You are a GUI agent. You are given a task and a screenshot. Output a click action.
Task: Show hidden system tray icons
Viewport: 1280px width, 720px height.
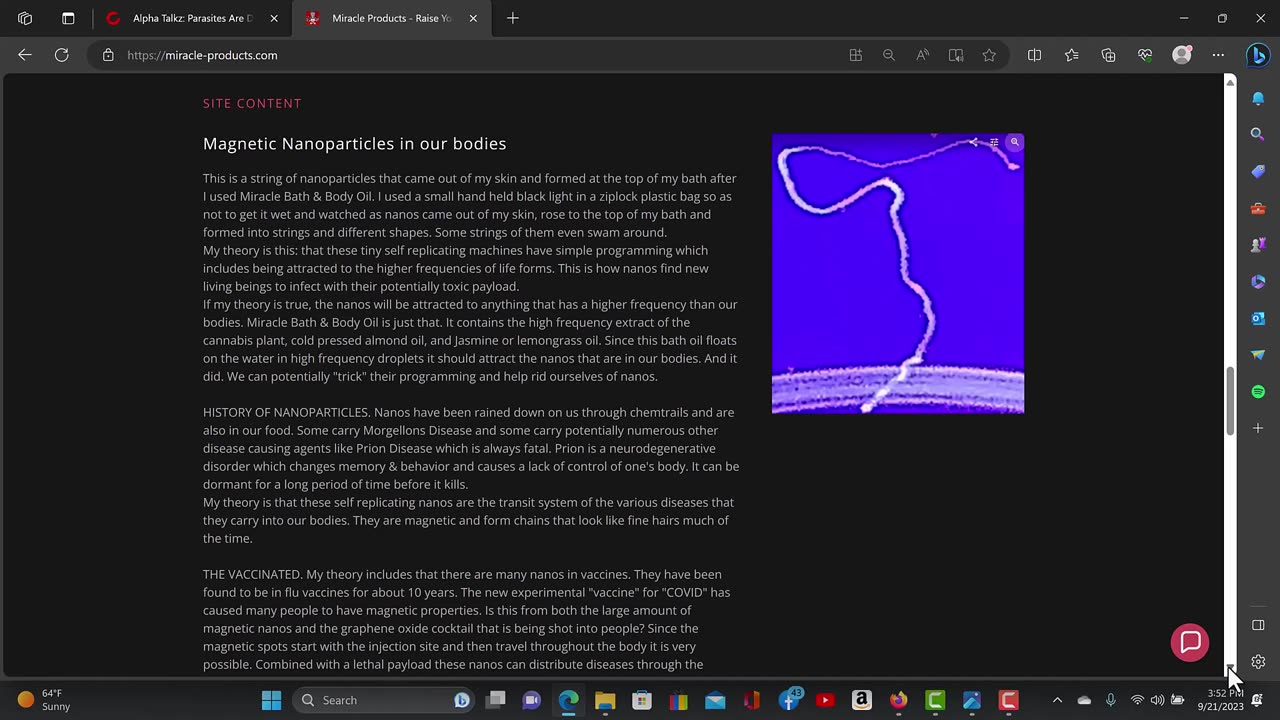tap(1057, 700)
